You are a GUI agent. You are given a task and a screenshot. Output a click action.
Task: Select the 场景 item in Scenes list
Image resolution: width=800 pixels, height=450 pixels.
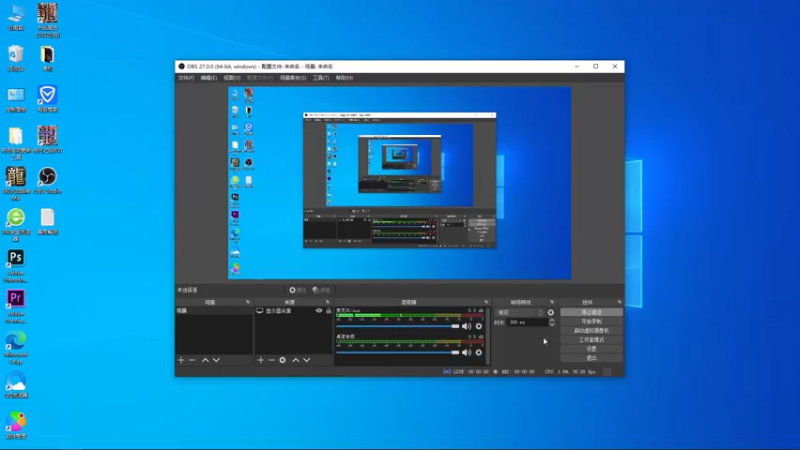(x=214, y=311)
